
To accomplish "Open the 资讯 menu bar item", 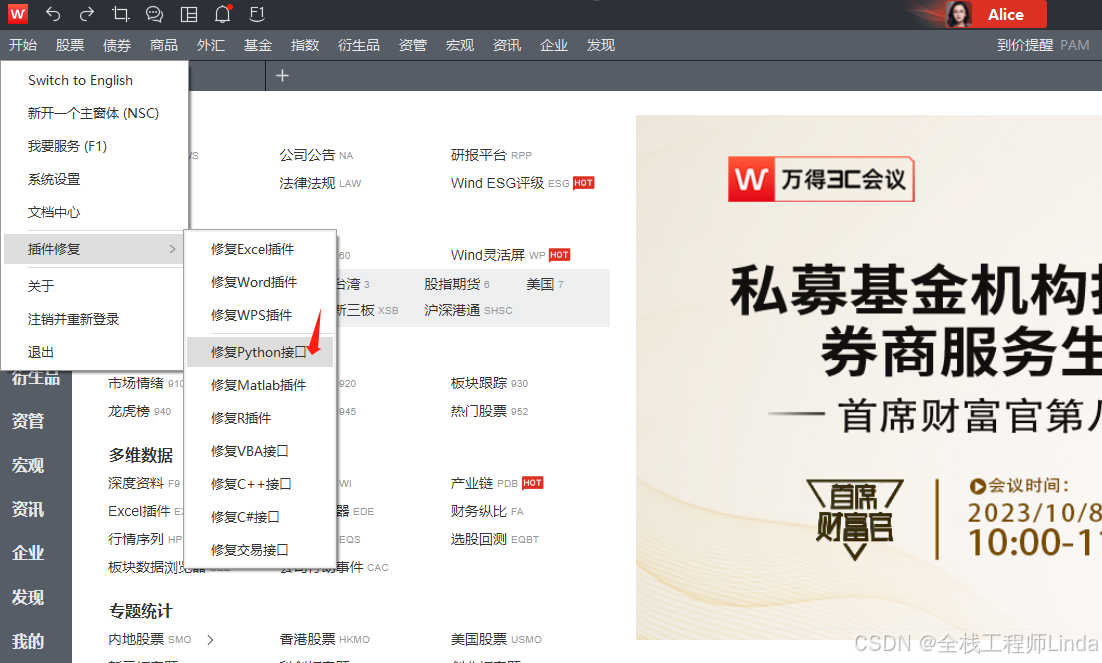I will coord(507,45).
